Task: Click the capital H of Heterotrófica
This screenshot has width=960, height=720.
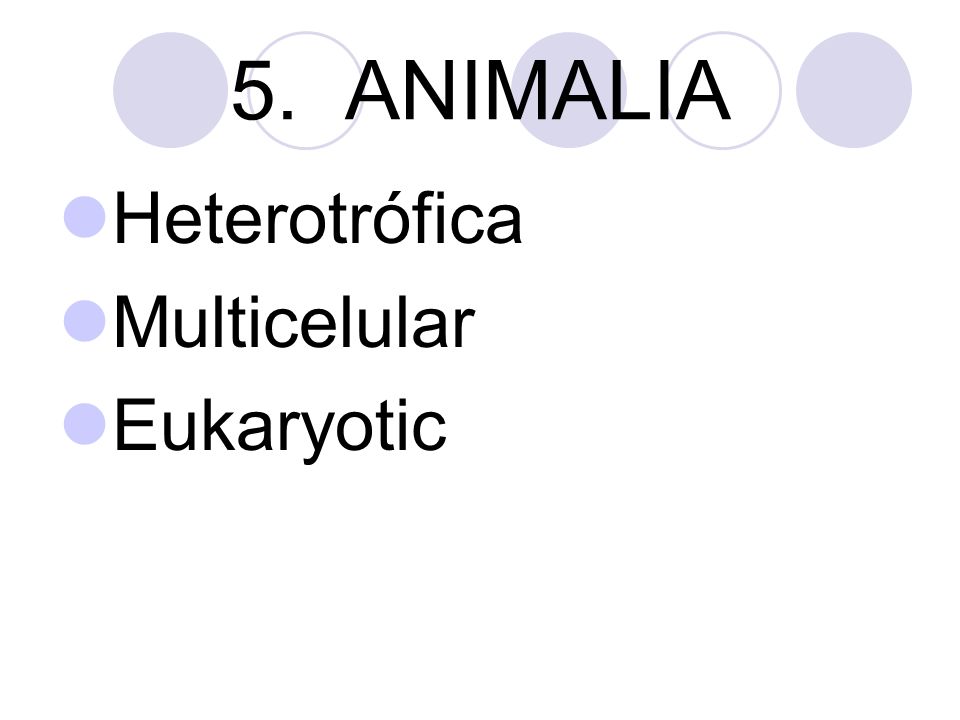Action: pyautogui.click(x=137, y=218)
